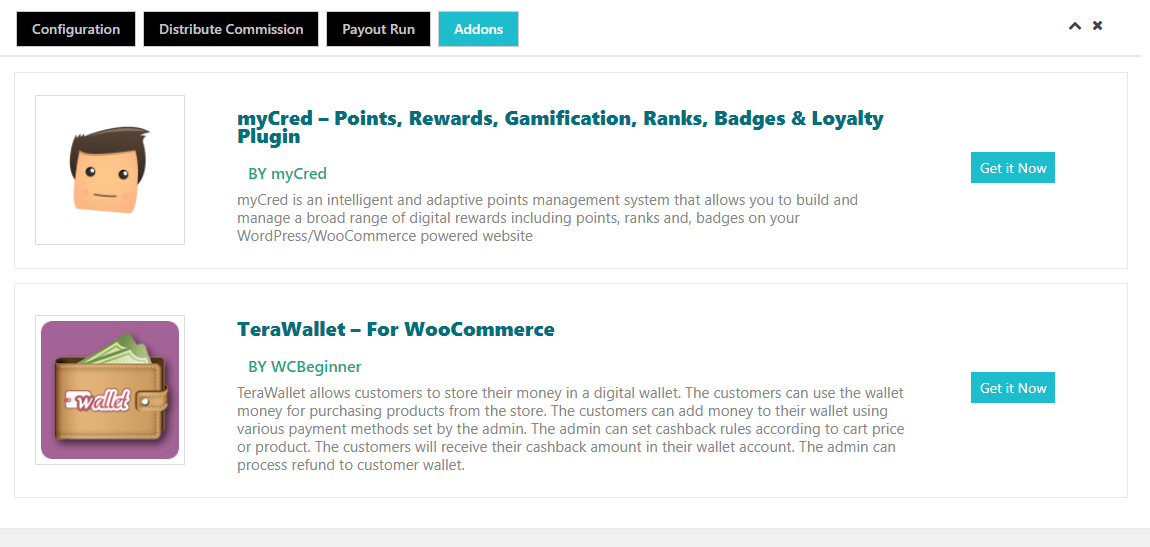Open the TeraWallet – For WooCommerce title
Viewport: 1150px width, 547px height.
coord(396,329)
